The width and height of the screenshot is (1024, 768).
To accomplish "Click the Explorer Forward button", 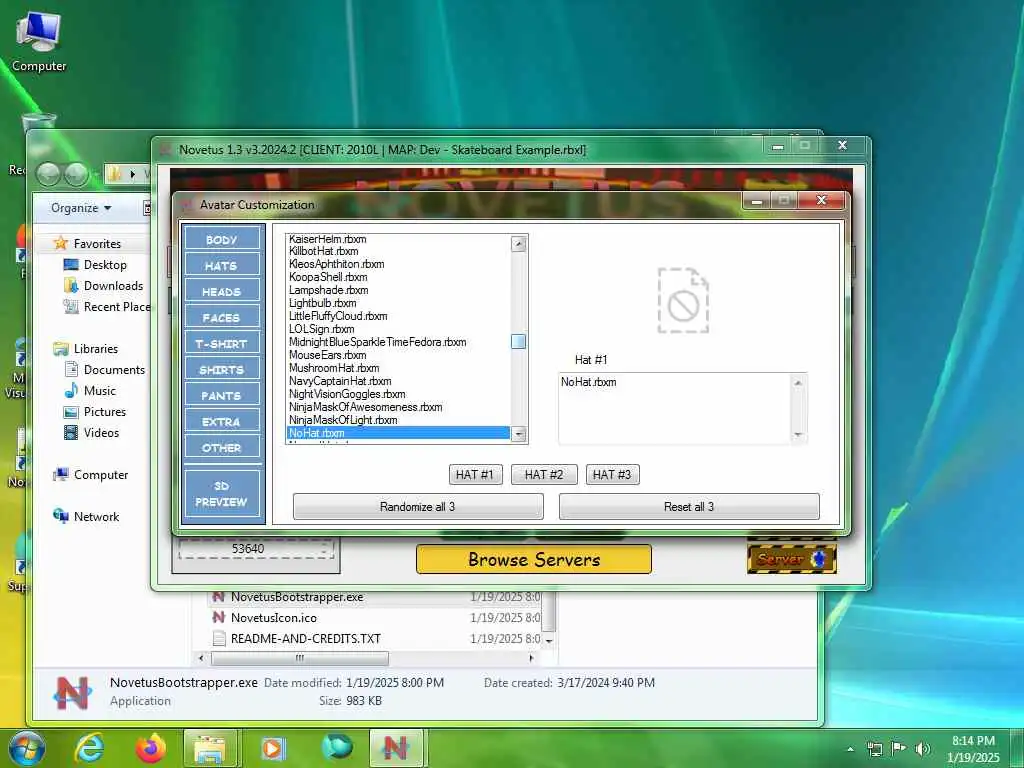I will (x=75, y=174).
